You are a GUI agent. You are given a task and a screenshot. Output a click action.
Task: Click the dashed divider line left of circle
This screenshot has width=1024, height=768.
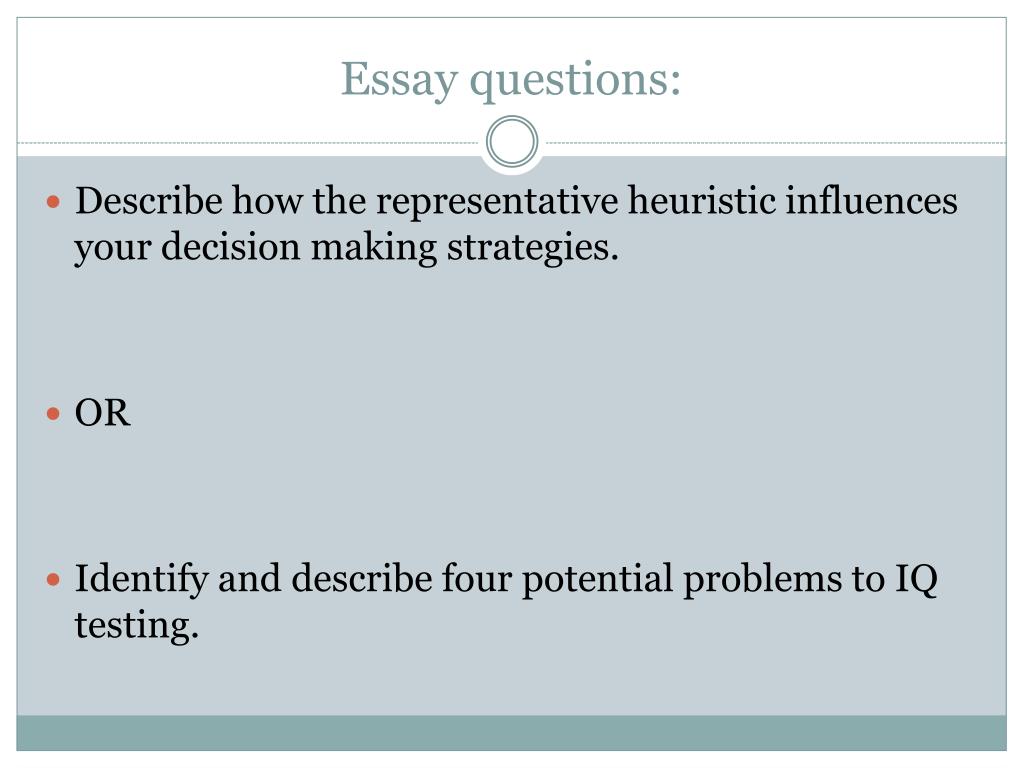248,142
